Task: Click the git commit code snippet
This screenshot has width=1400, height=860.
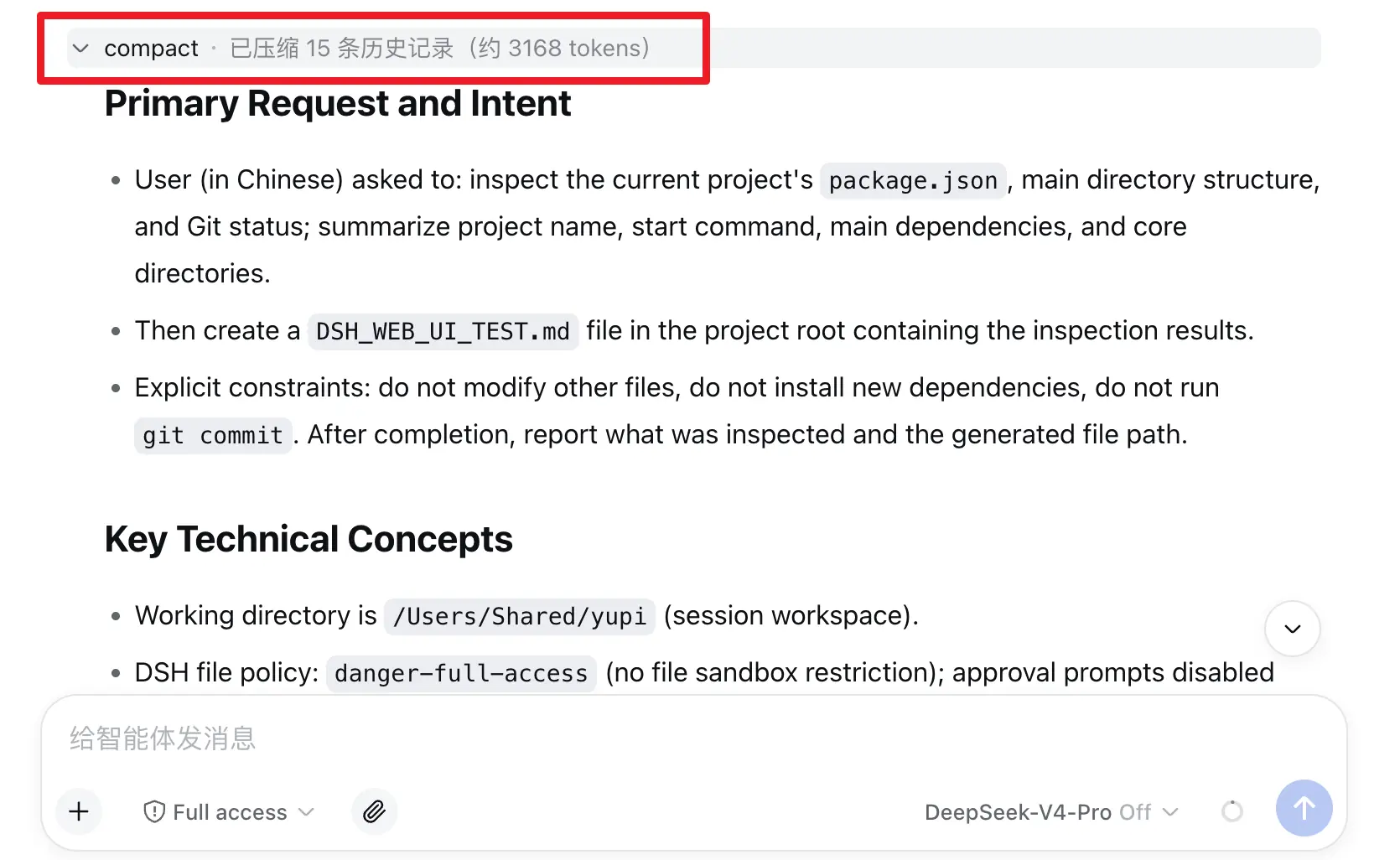Action: 213,435
